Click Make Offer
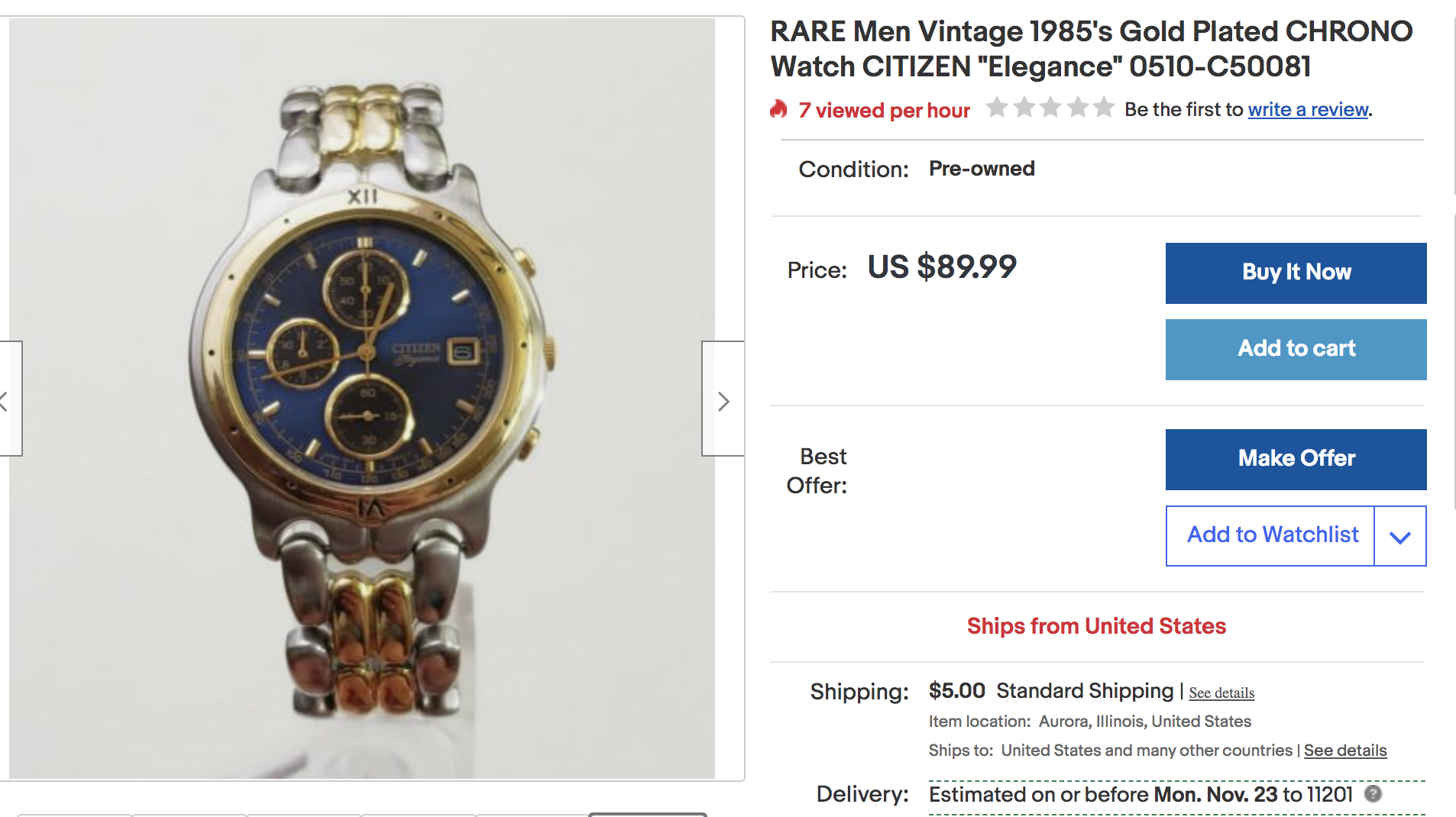 [x=1296, y=459]
